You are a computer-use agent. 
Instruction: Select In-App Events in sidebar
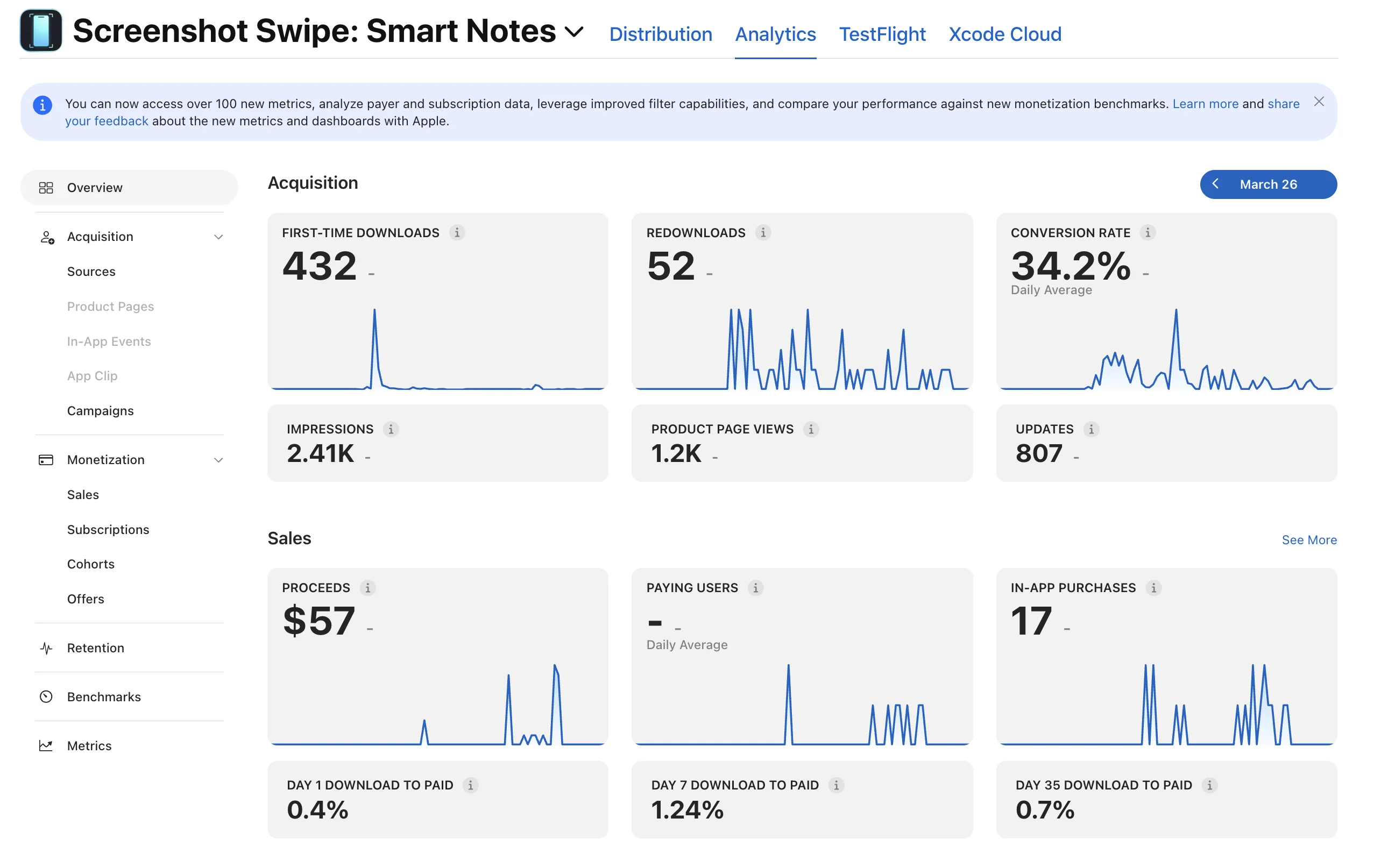pyautogui.click(x=109, y=341)
